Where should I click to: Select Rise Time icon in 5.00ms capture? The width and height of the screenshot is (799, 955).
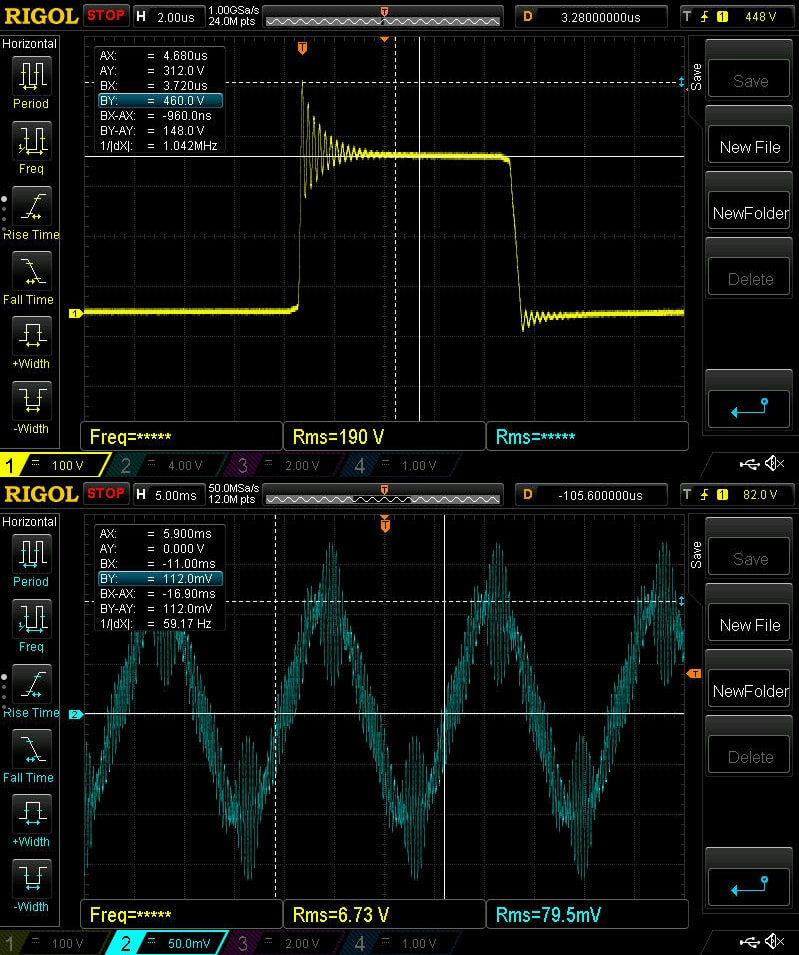(32, 685)
